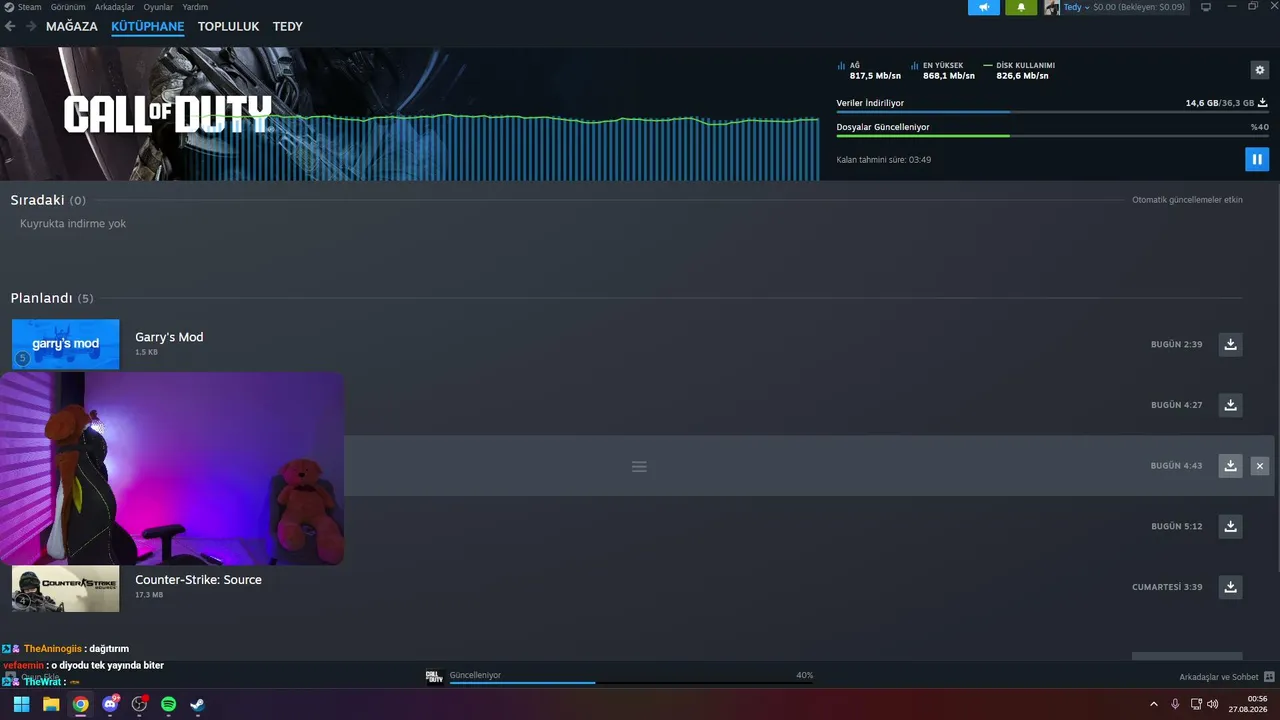Click download icon for BUGÜN 4:27 row
Image resolution: width=1280 pixels, height=720 pixels.
click(x=1230, y=405)
